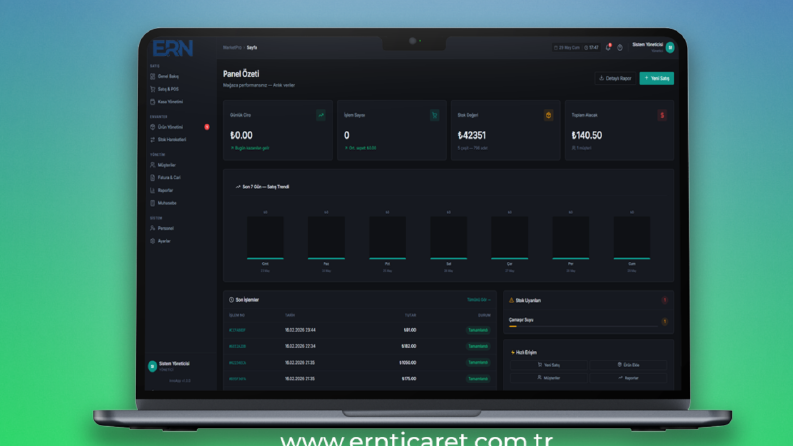Click the Stok Değeri box icon
Screen dimensions: 793x446
(548, 115)
